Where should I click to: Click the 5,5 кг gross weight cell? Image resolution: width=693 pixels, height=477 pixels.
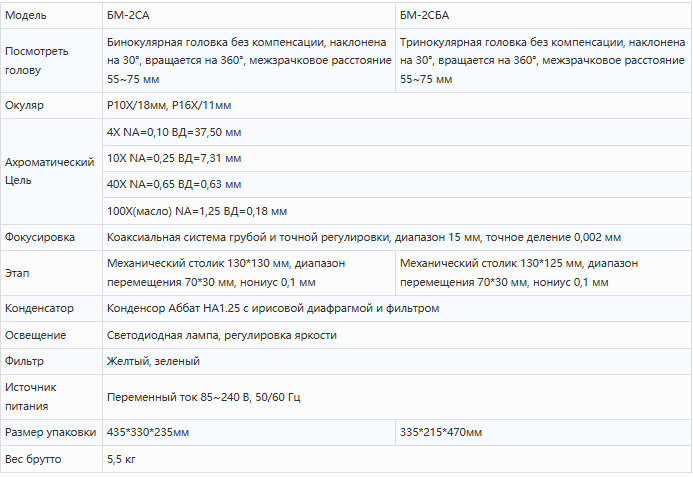click(121, 459)
